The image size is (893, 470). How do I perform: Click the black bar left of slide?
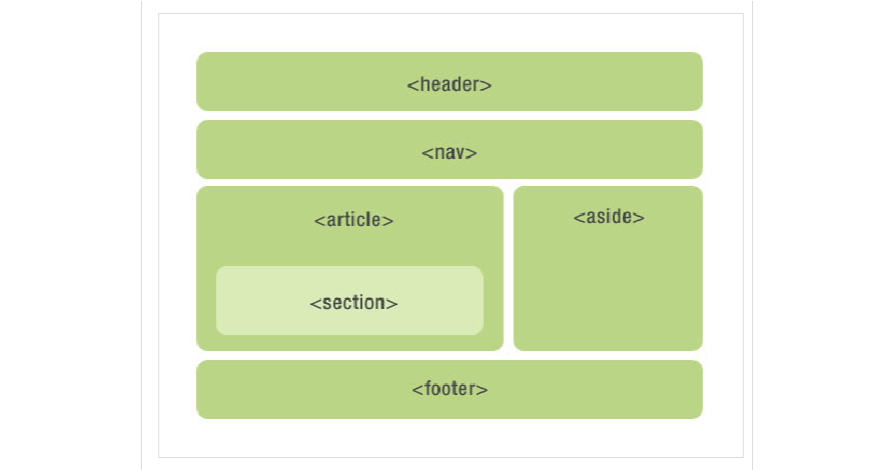(x=70, y=235)
